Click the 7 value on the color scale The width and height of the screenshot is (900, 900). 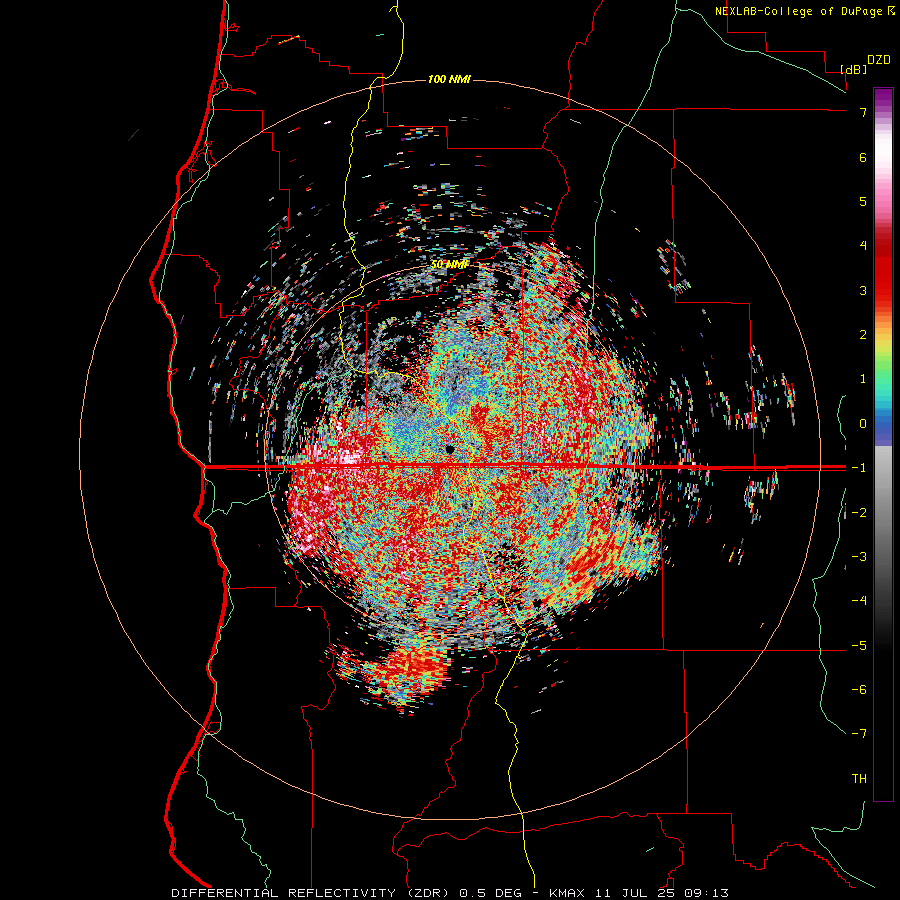(863, 112)
